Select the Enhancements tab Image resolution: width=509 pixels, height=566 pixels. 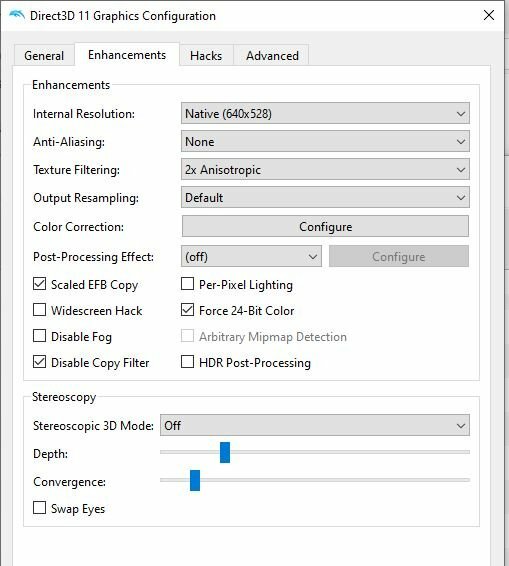coord(127,55)
